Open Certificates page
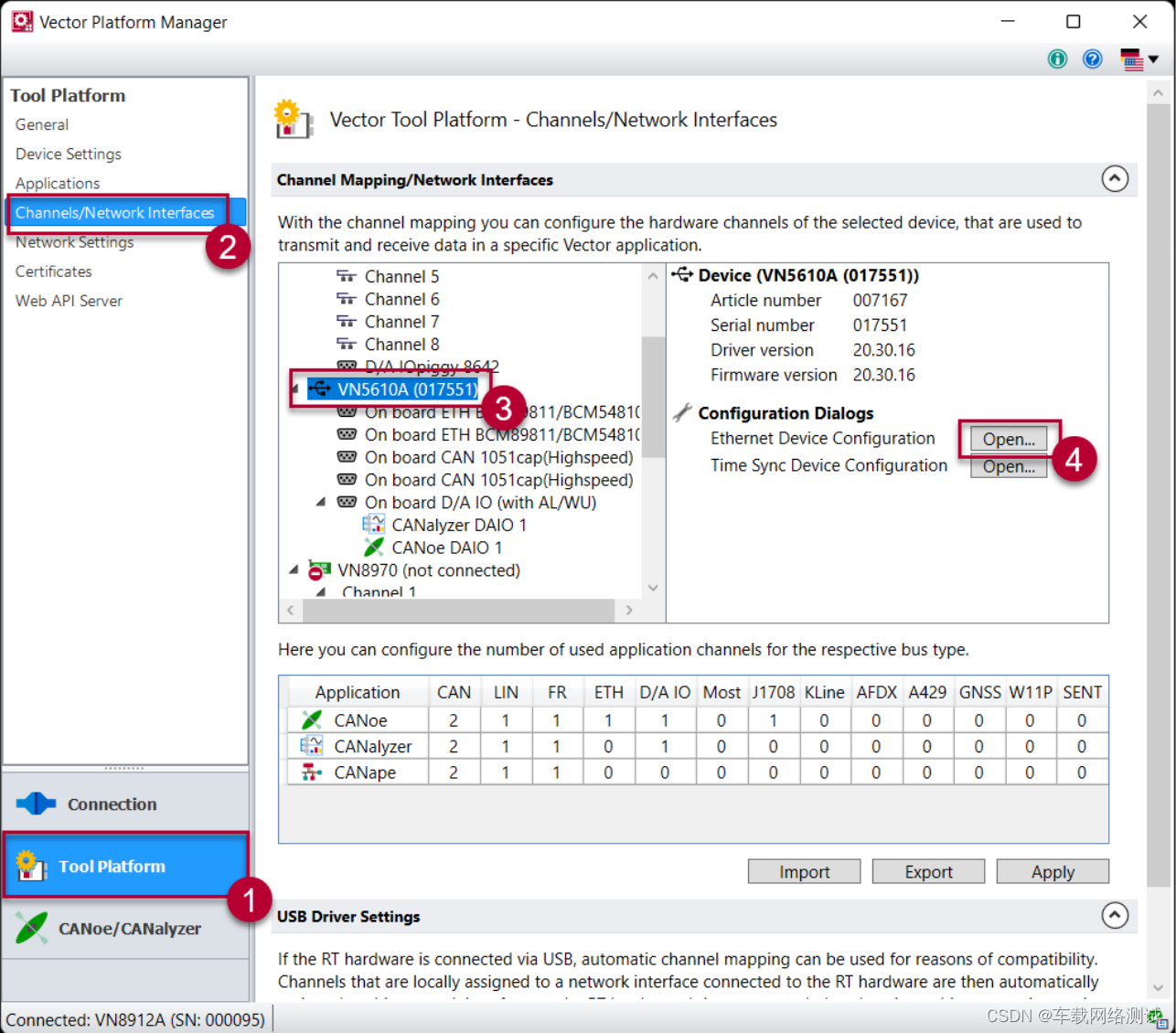Screen dimensions: 1176x1033 tap(54, 272)
